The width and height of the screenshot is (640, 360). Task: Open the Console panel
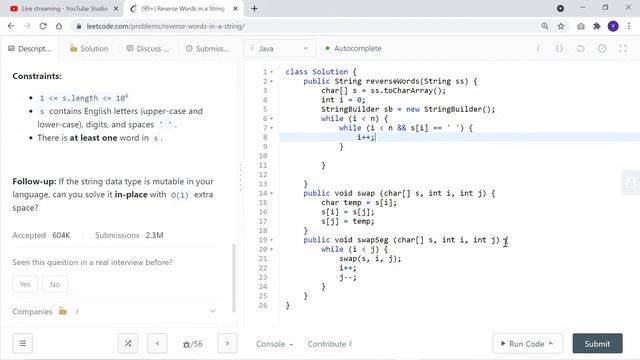pos(274,344)
